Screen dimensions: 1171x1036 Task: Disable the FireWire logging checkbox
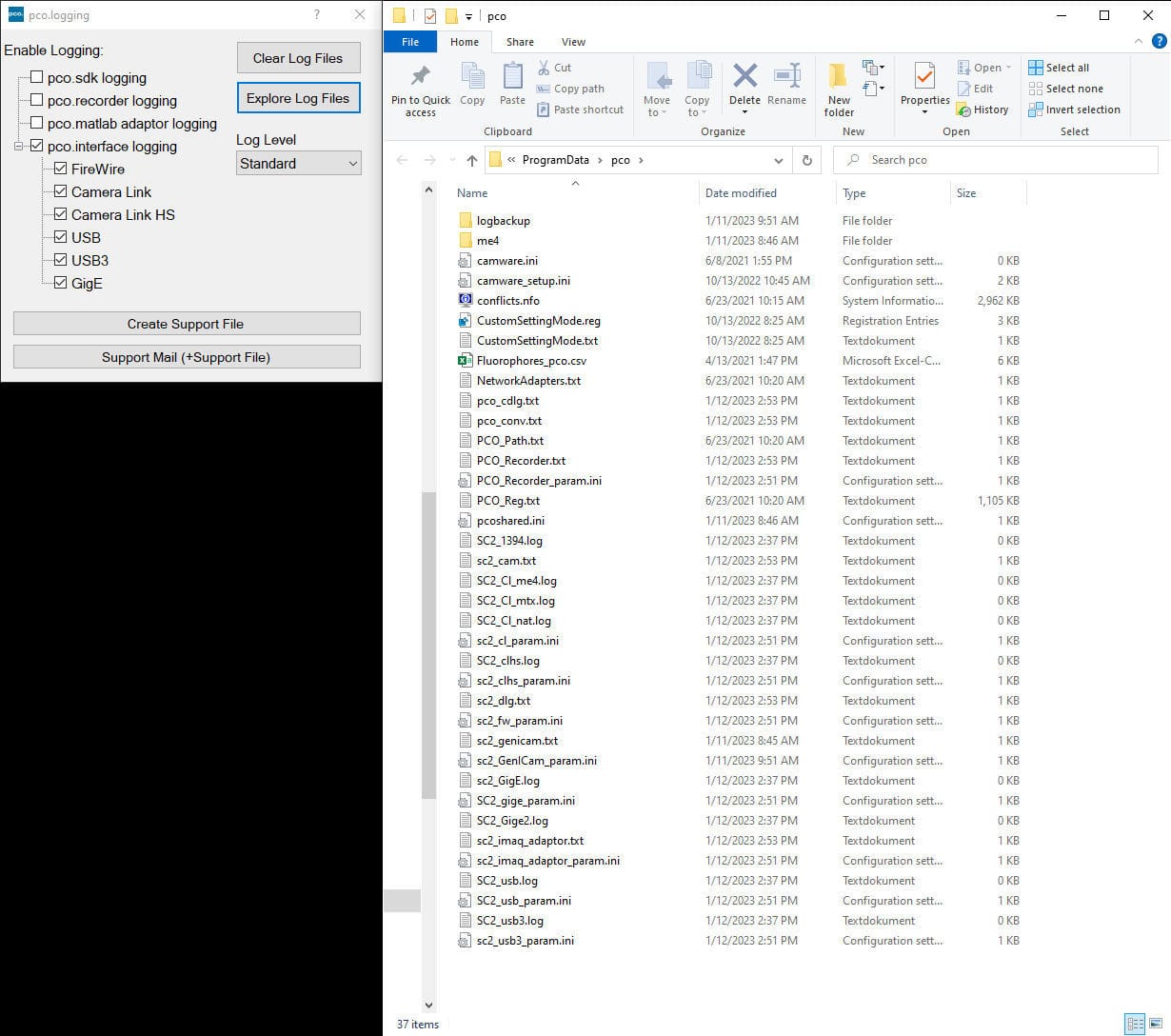[61, 169]
